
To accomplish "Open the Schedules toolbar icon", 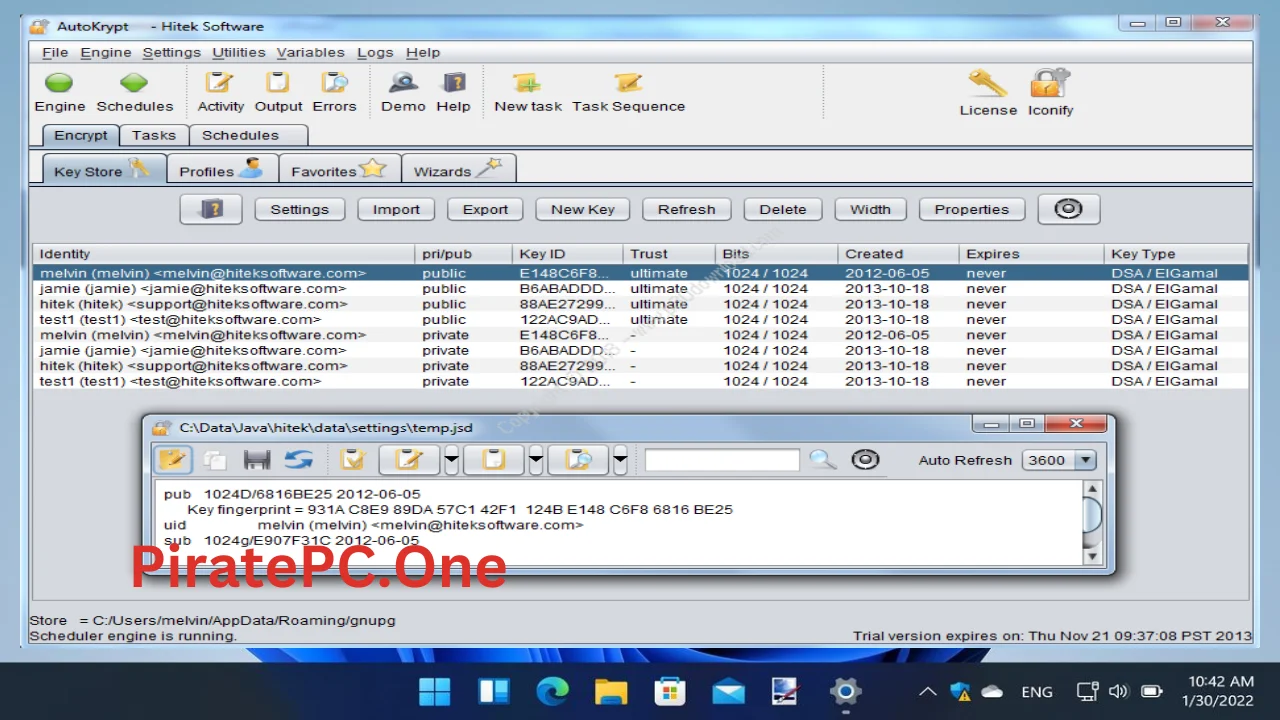I will (x=134, y=83).
